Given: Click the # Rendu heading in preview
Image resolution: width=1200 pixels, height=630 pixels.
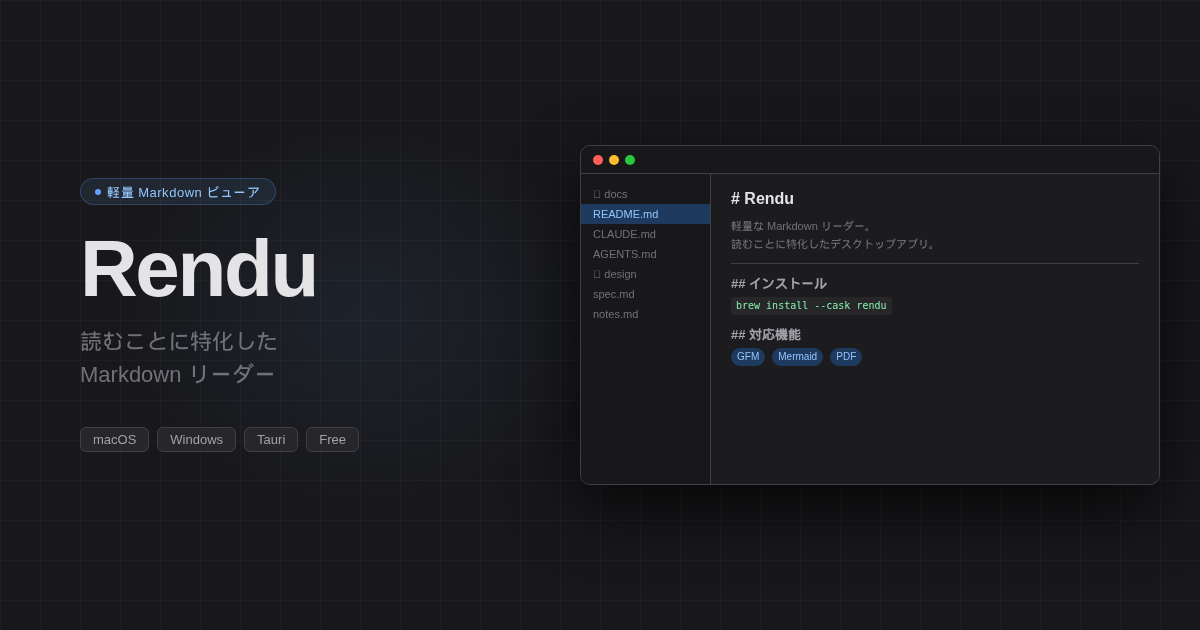Looking at the screenshot, I should [762, 199].
